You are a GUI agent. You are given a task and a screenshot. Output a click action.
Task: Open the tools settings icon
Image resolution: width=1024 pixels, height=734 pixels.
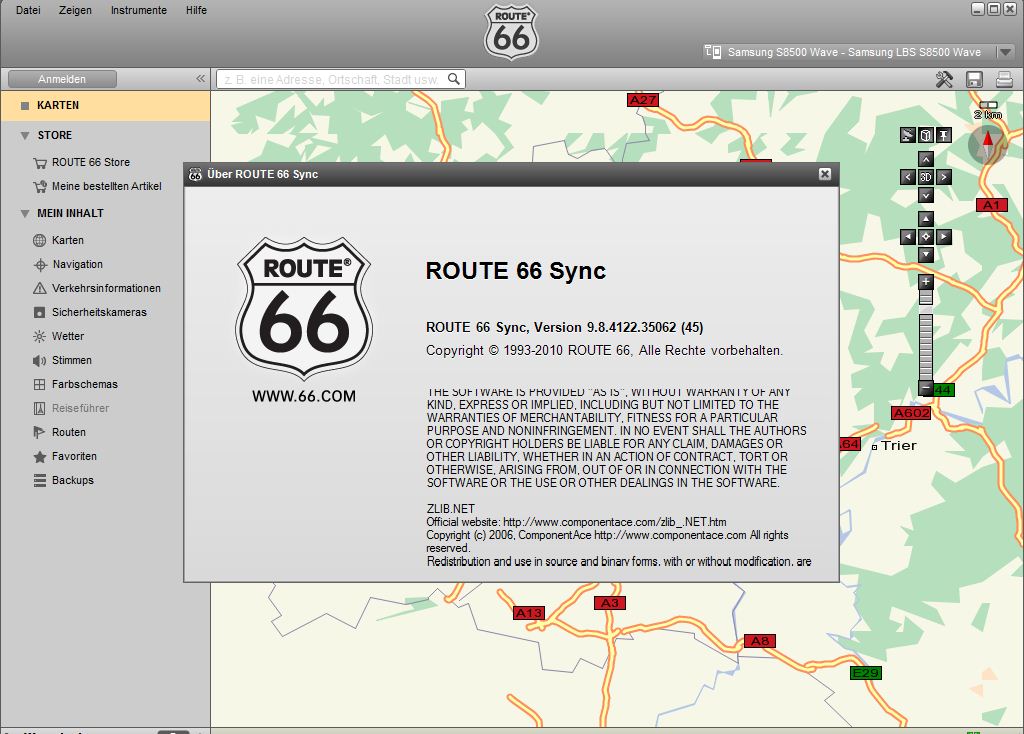(x=944, y=79)
